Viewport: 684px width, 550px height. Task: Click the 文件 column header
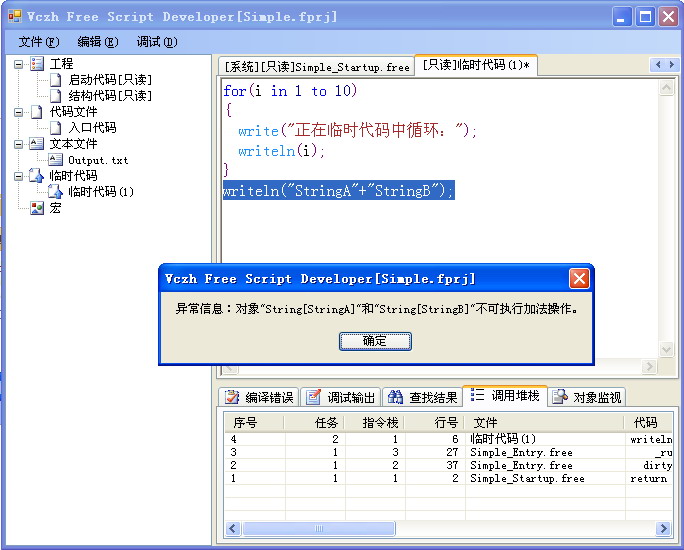coord(544,422)
